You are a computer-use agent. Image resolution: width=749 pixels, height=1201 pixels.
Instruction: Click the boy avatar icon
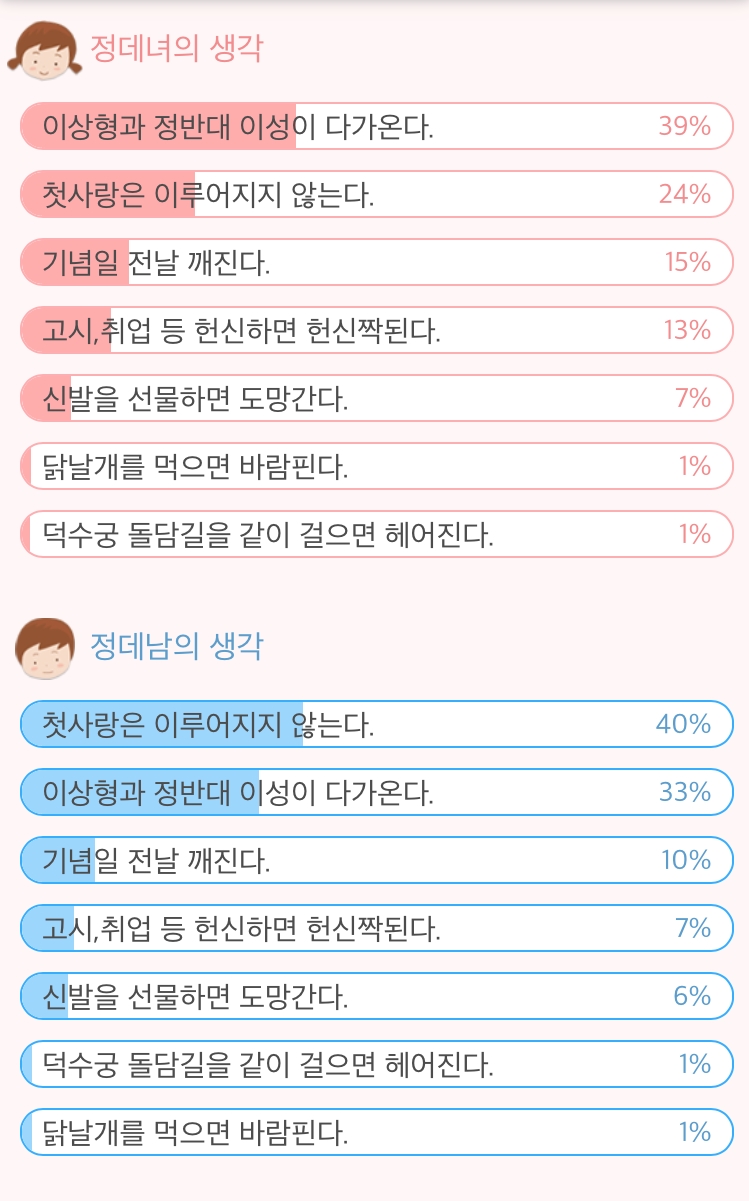(x=45, y=648)
